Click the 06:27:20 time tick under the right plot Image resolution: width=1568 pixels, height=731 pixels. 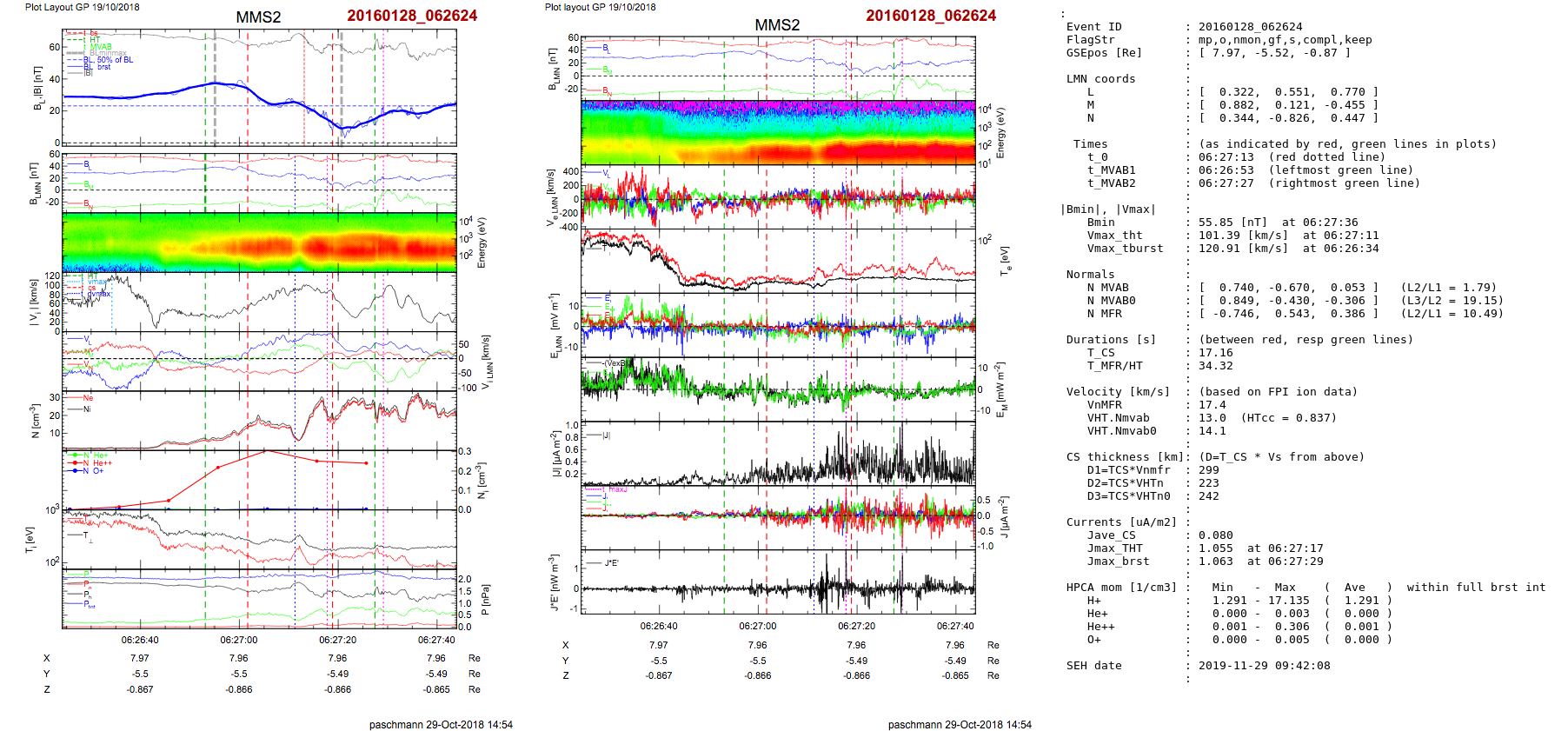[856, 626]
